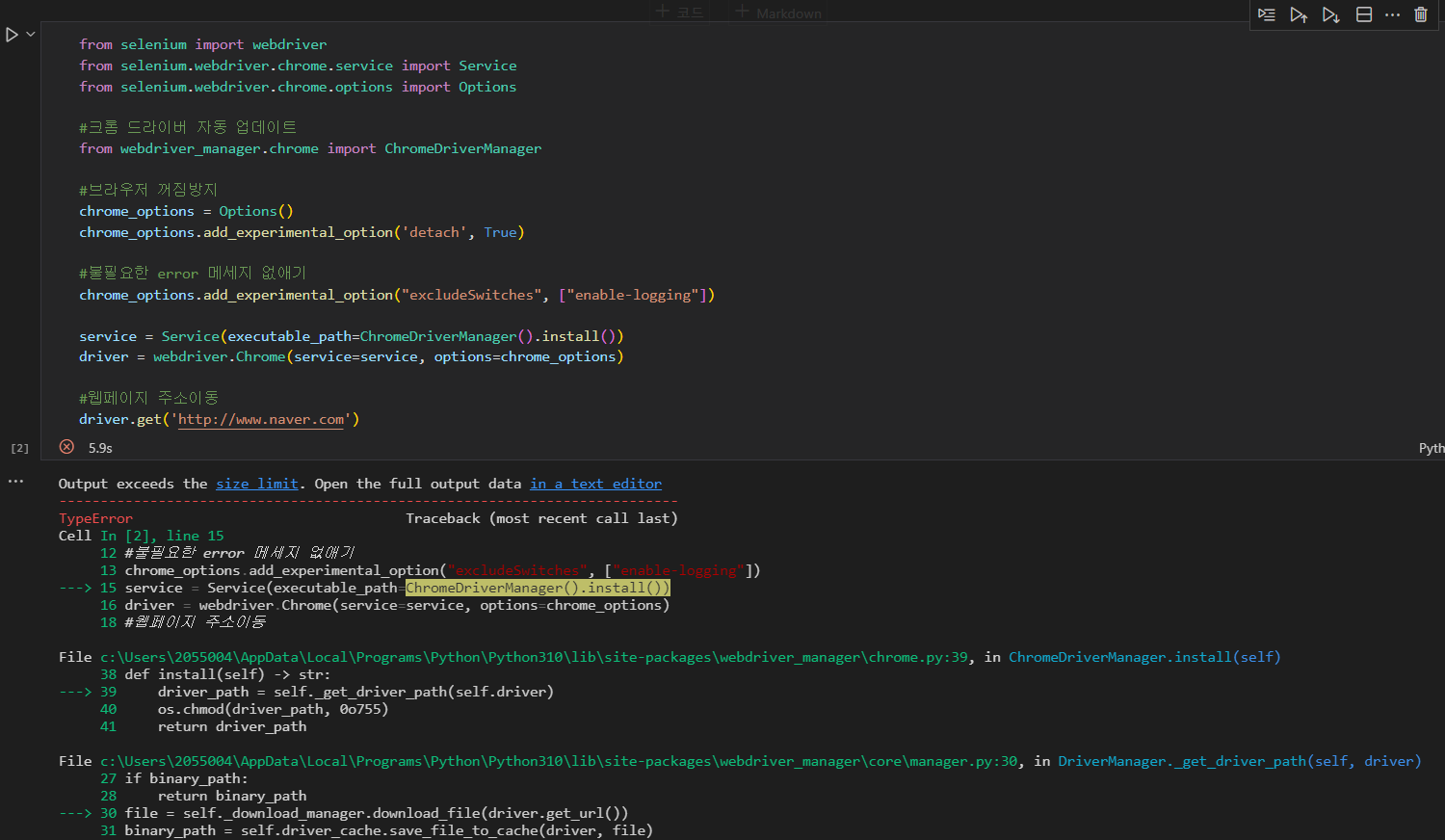Open output actions ellipsis menu
Viewport: 1445px width, 840px height.
tap(16, 482)
